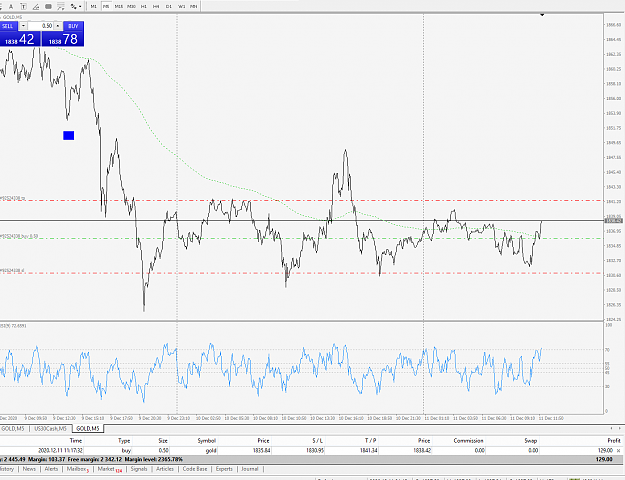
Task: Select the angle or triangle drawing tool
Action: (36, 6)
